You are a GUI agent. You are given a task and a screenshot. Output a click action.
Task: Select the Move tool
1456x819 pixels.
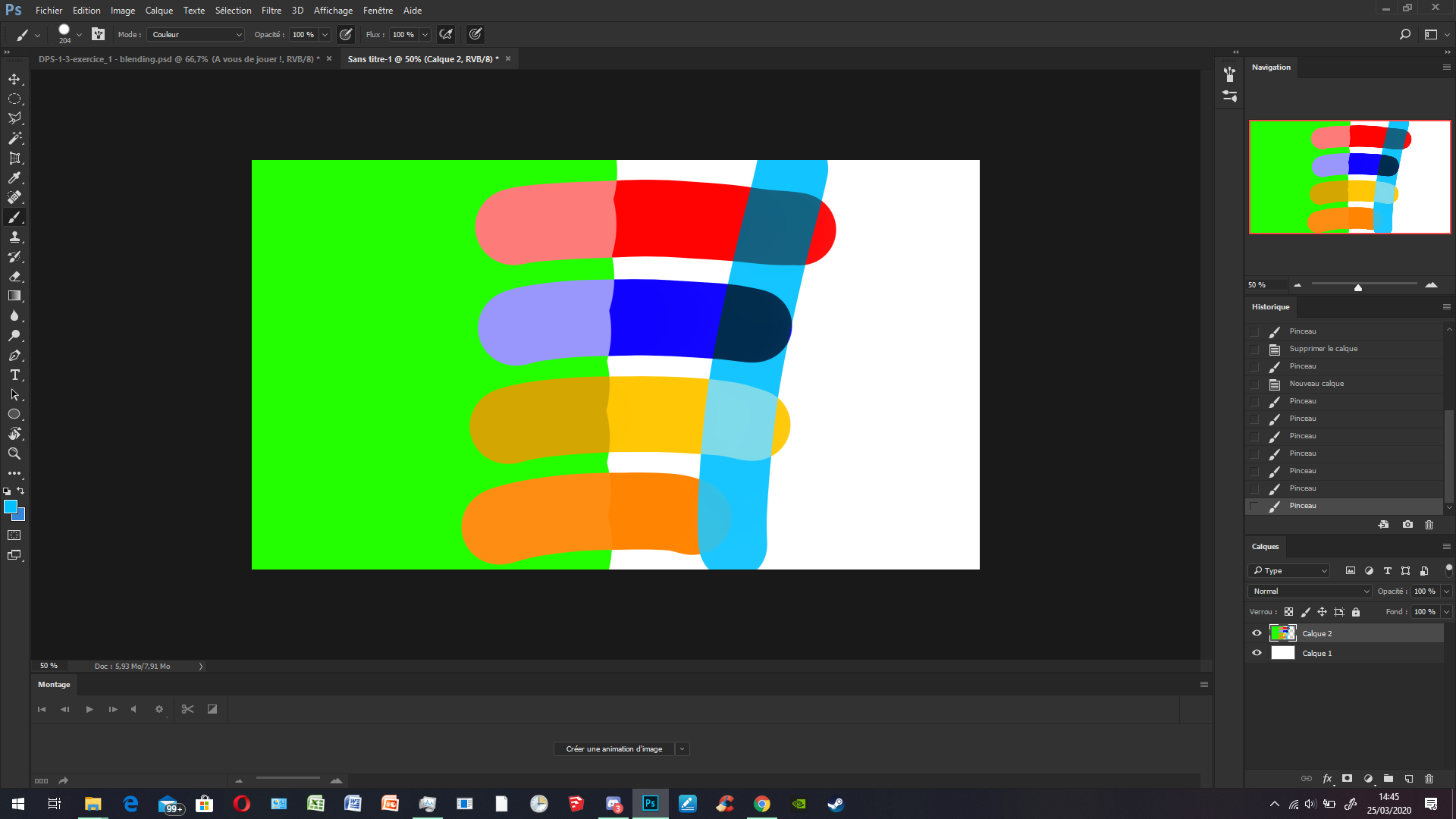pos(14,79)
